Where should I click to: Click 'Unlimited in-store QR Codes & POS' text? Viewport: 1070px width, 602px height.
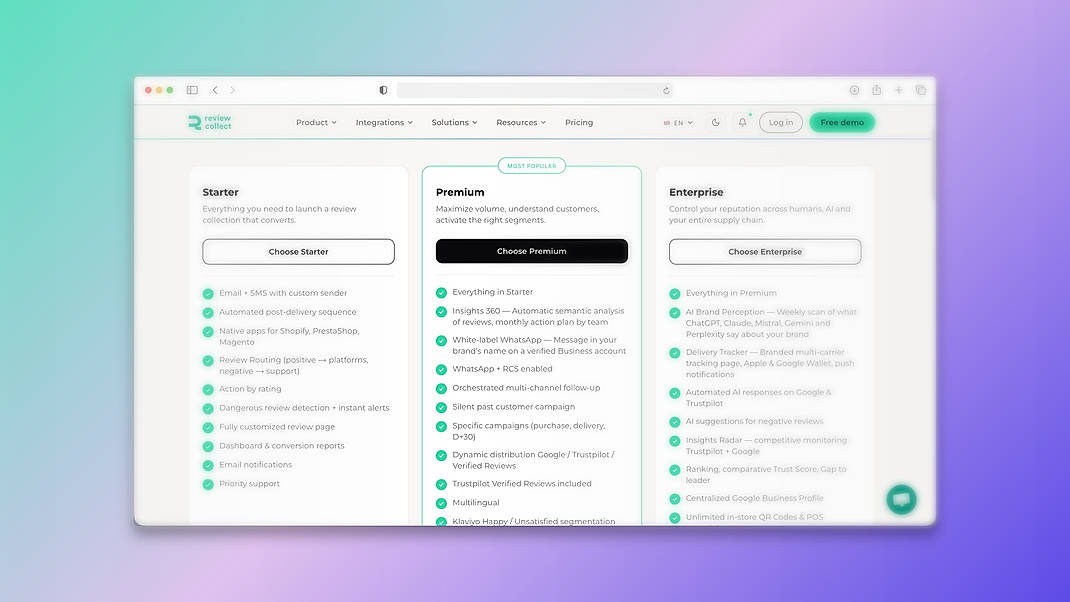(x=755, y=517)
